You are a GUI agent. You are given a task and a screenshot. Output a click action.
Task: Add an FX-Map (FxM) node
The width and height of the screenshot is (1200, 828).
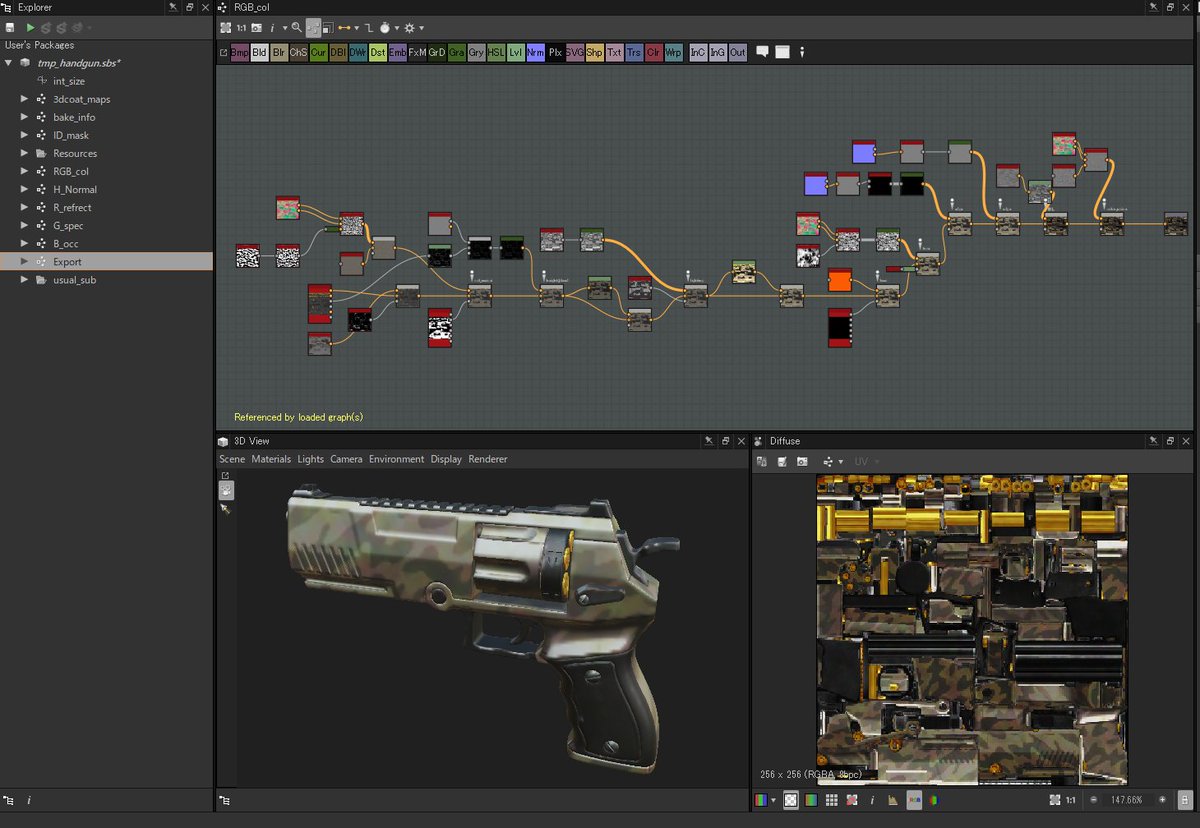pyautogui.click(x=417, y=52)
